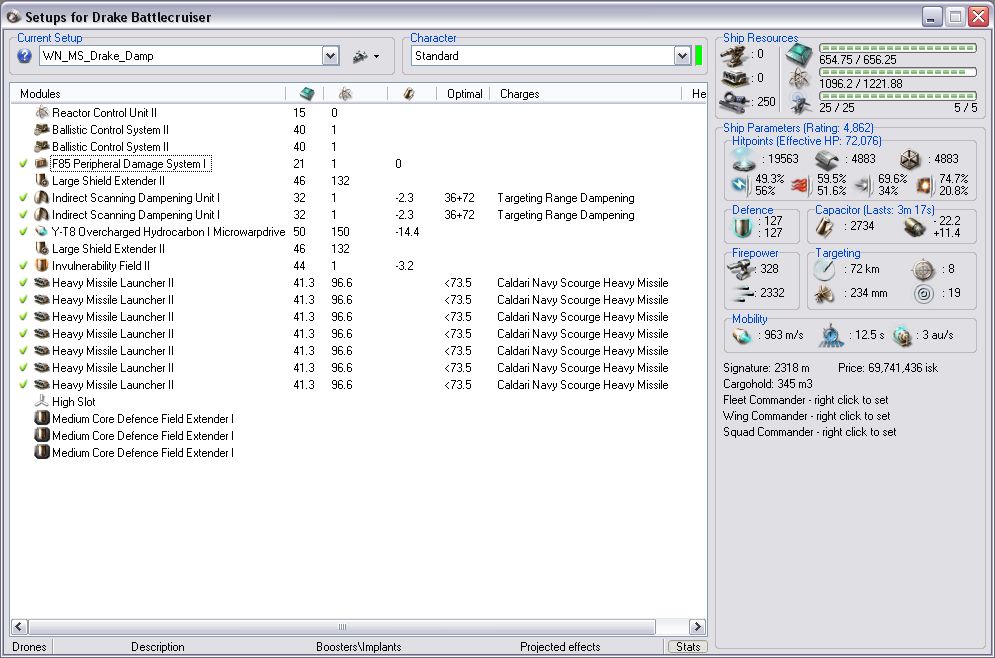Viewport: 995px width, 658px height.
Task: Click the launcher hardpoints icon in Ship Resources
Action: click(x=735, y=78)
